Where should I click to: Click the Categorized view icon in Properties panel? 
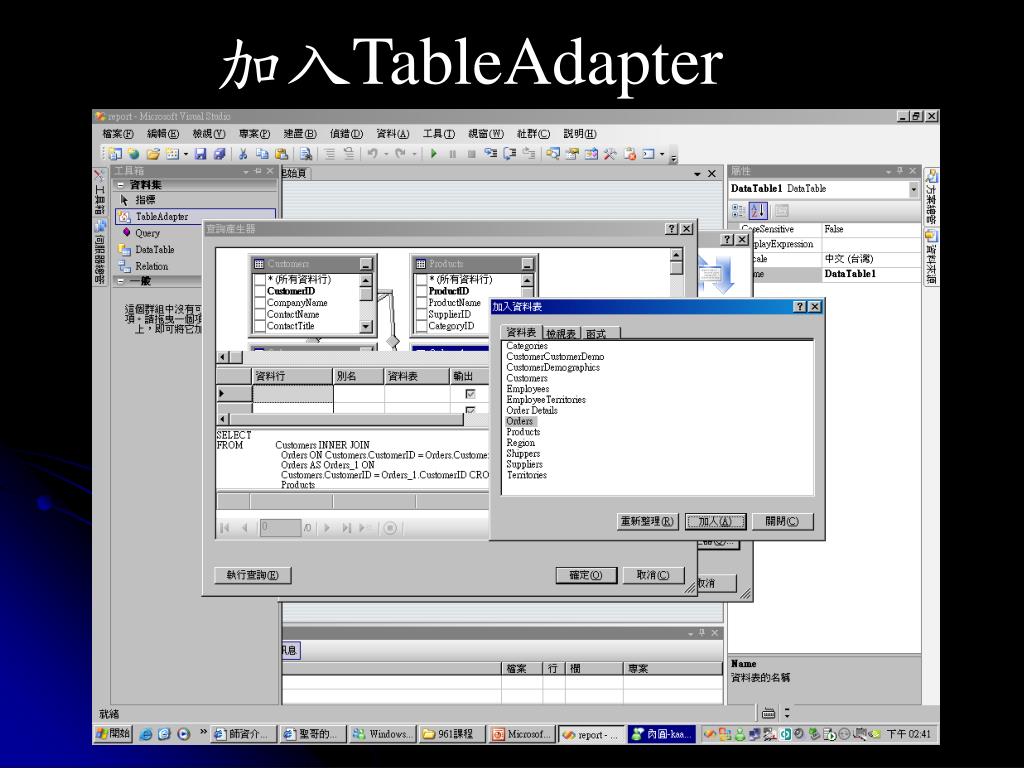tap(738, 210)
